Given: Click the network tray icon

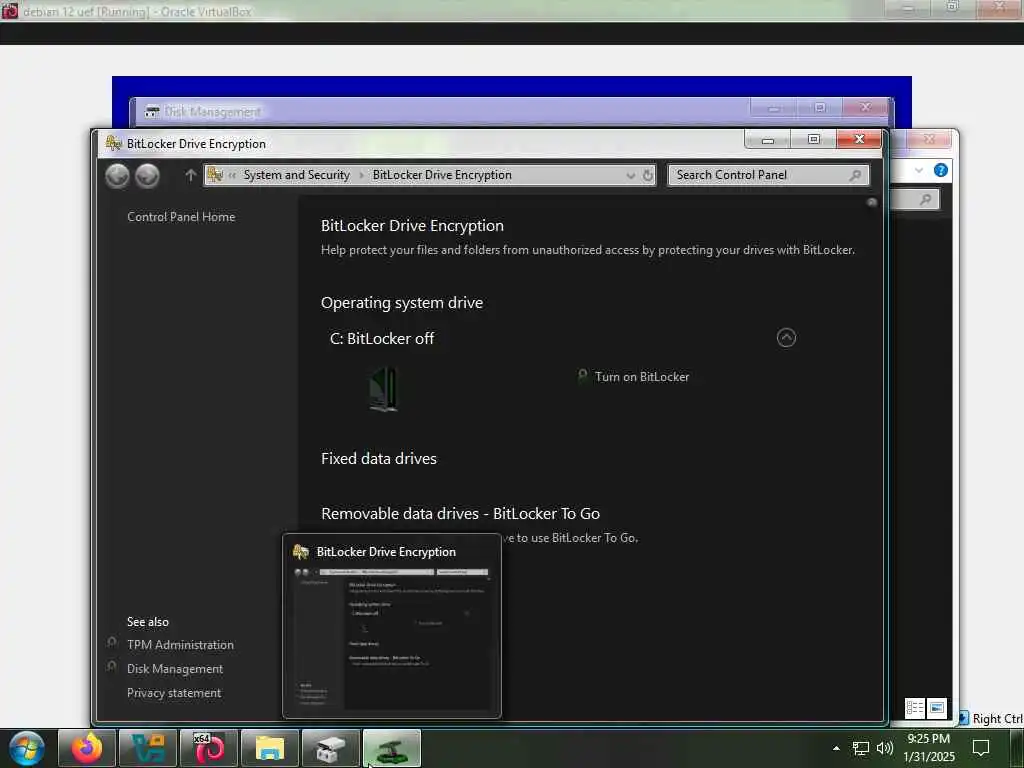Looking at the screenshot, I should click(861, 748).
